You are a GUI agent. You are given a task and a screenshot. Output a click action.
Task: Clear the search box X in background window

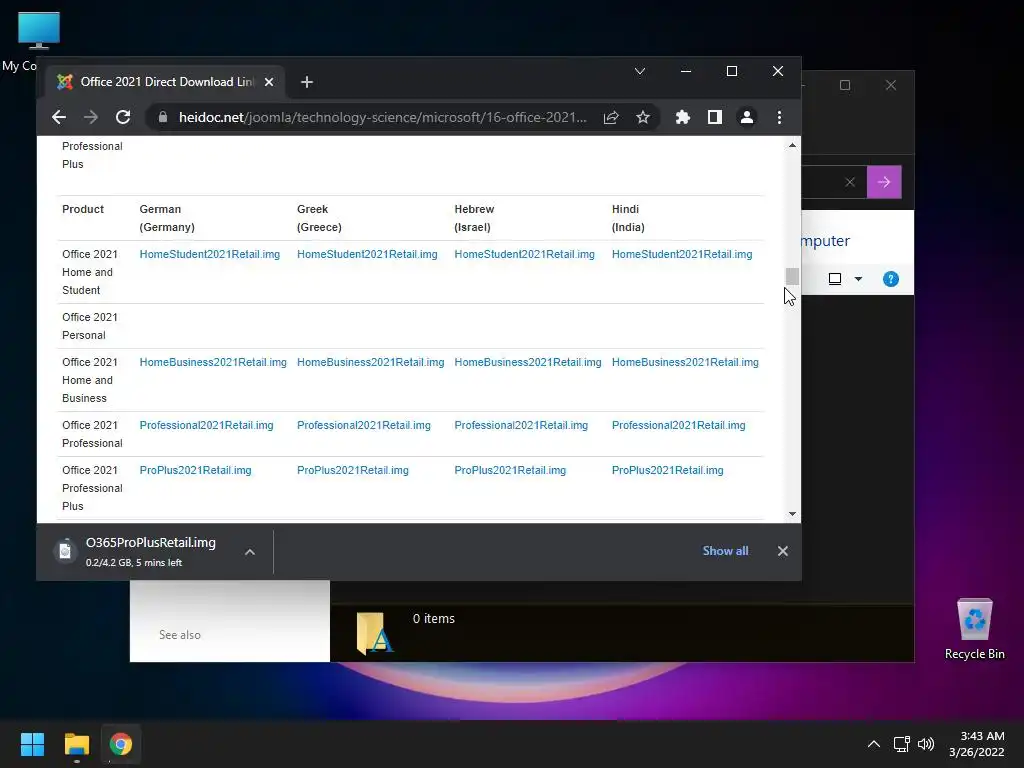[x=850, y=182]
